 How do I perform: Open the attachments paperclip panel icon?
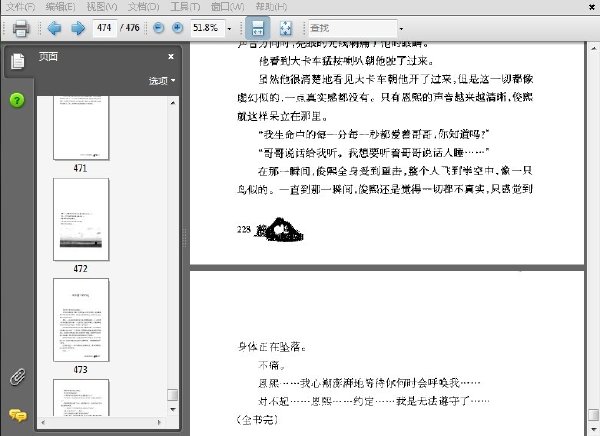click(18, 377)
